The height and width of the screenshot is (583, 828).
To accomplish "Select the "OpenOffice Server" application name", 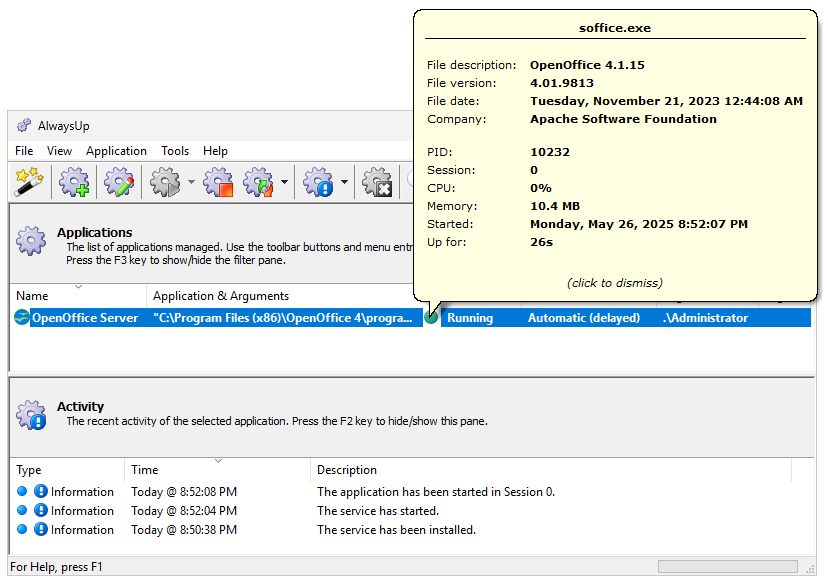I will click(85, 318).
